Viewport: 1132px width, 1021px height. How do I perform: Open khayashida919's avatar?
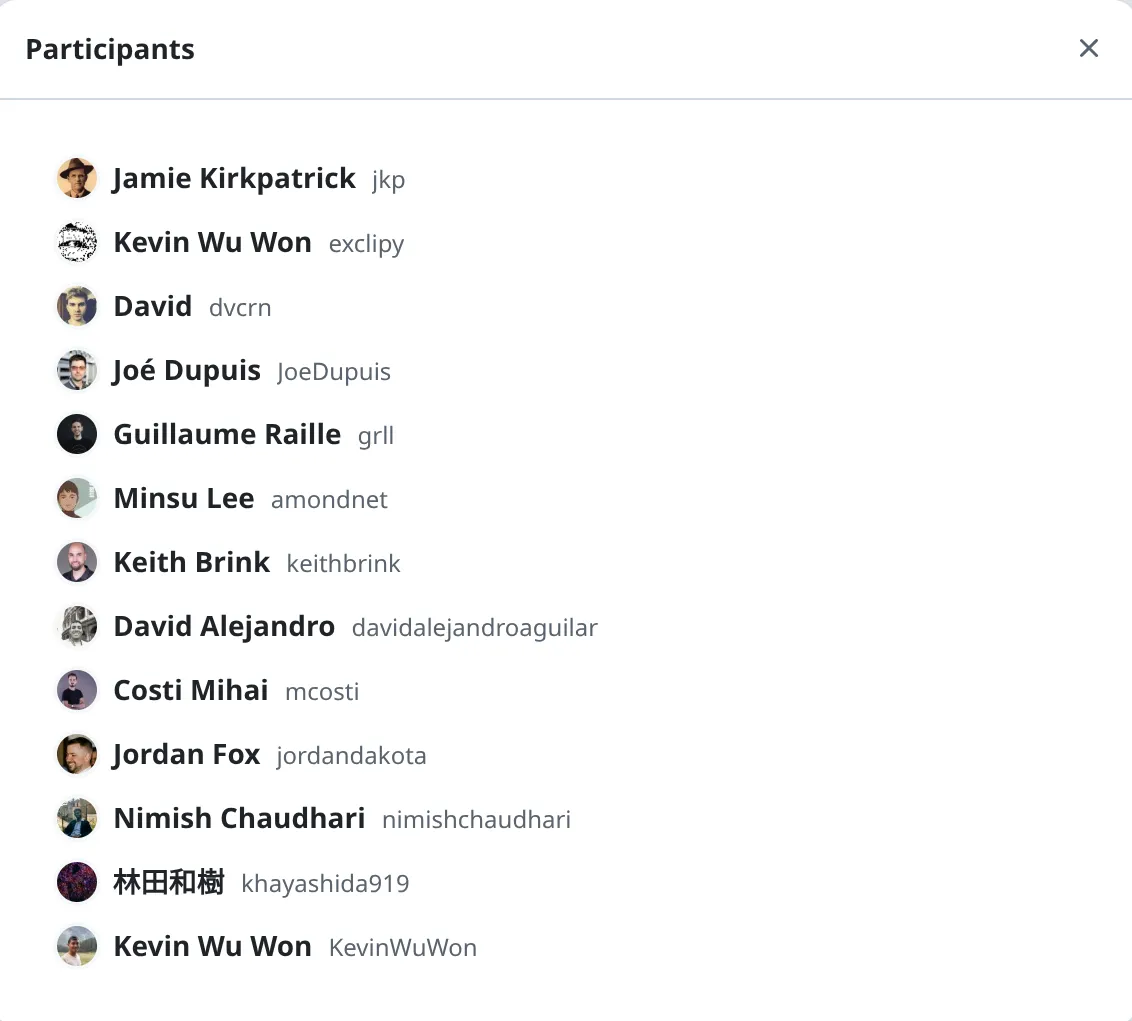[x=77, y=882]
